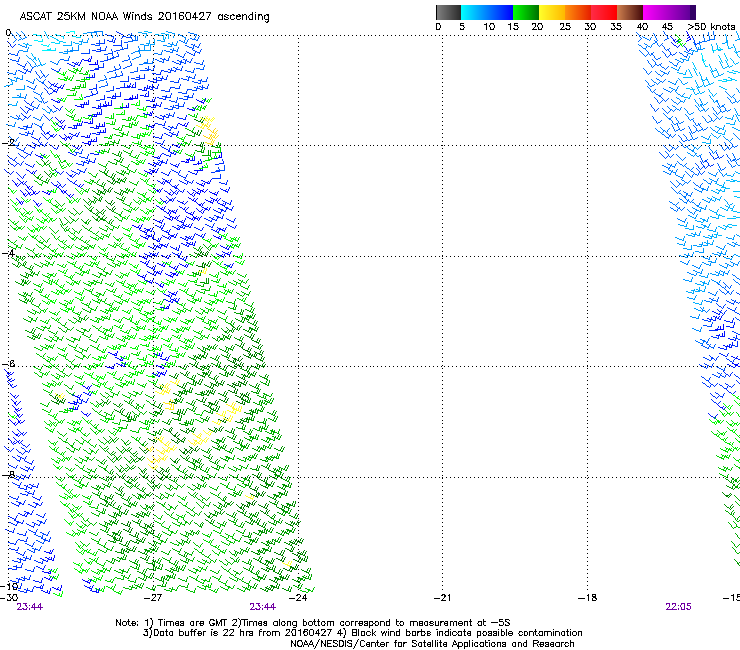Click the brown 35-40 knots legend band
This screenshot has height=650, width=740.
pos(630,12)
